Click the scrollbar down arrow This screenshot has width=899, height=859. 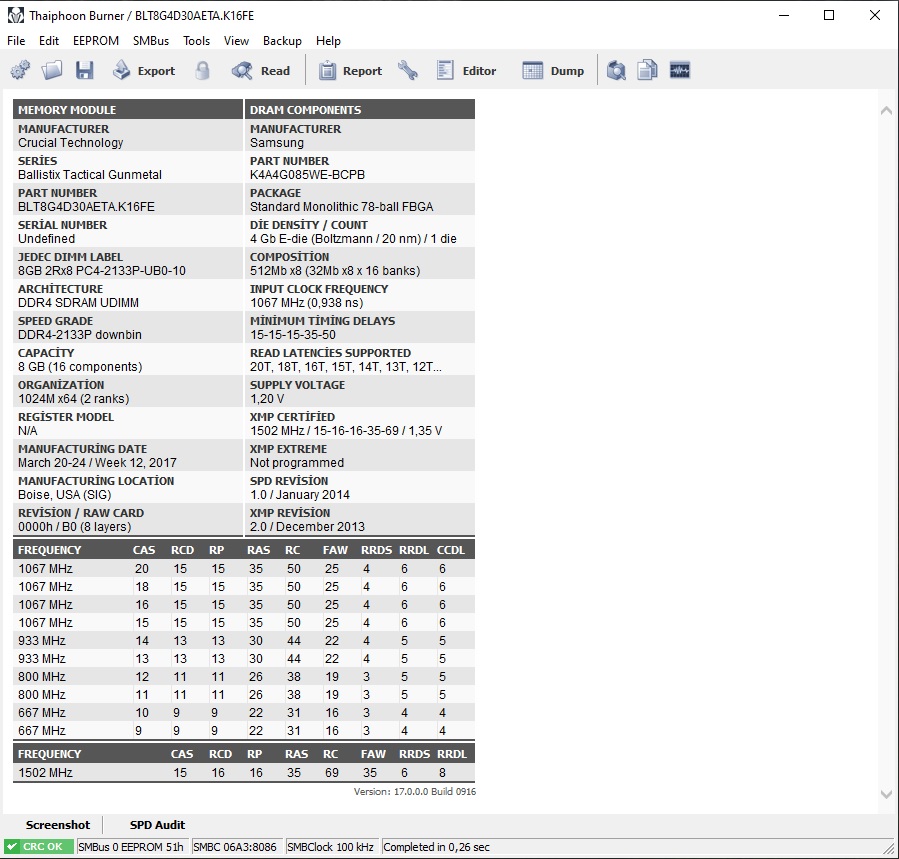(x=886, y=794)
